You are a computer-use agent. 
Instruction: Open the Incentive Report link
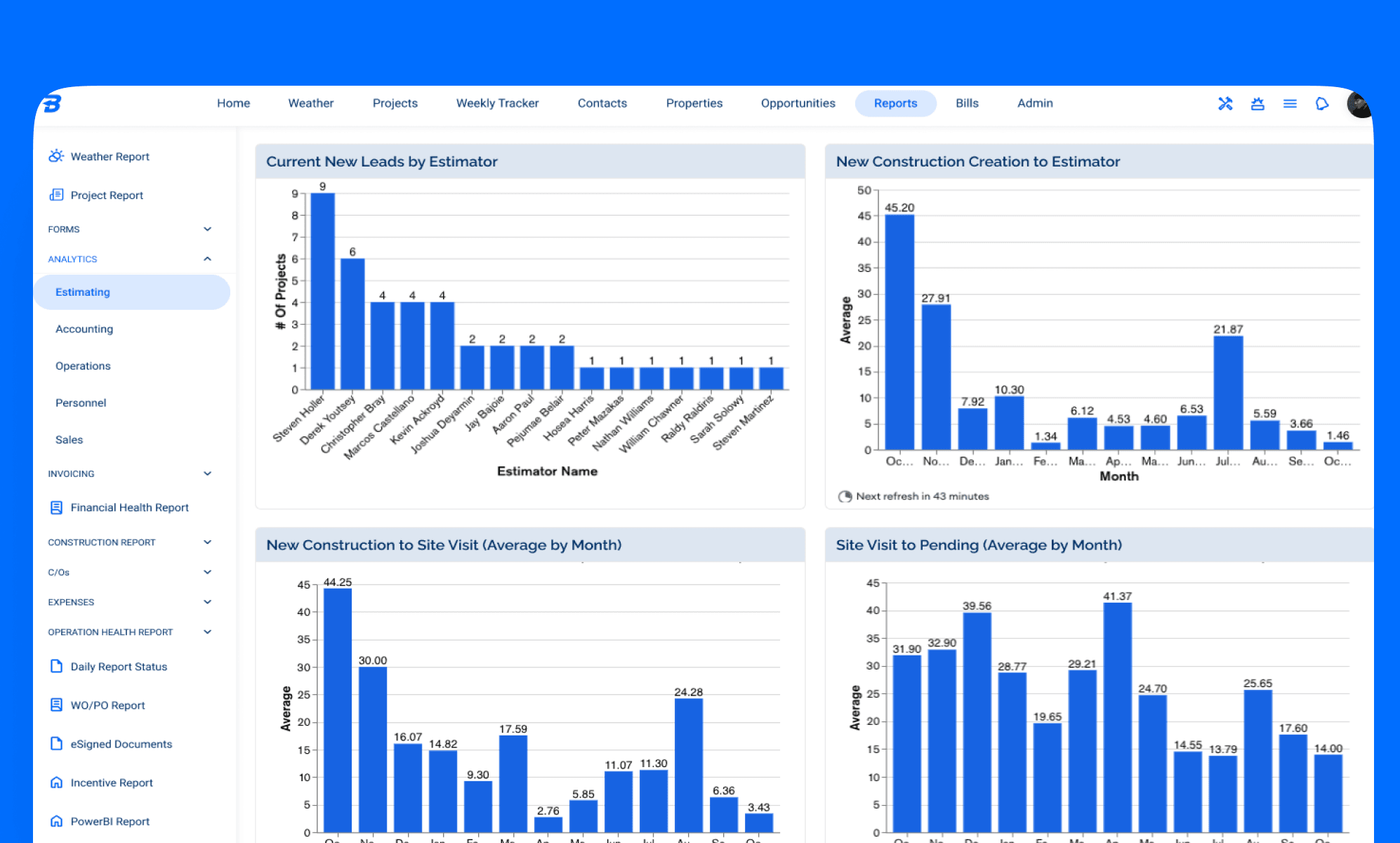pyautogui.click(x=112, y=782)
